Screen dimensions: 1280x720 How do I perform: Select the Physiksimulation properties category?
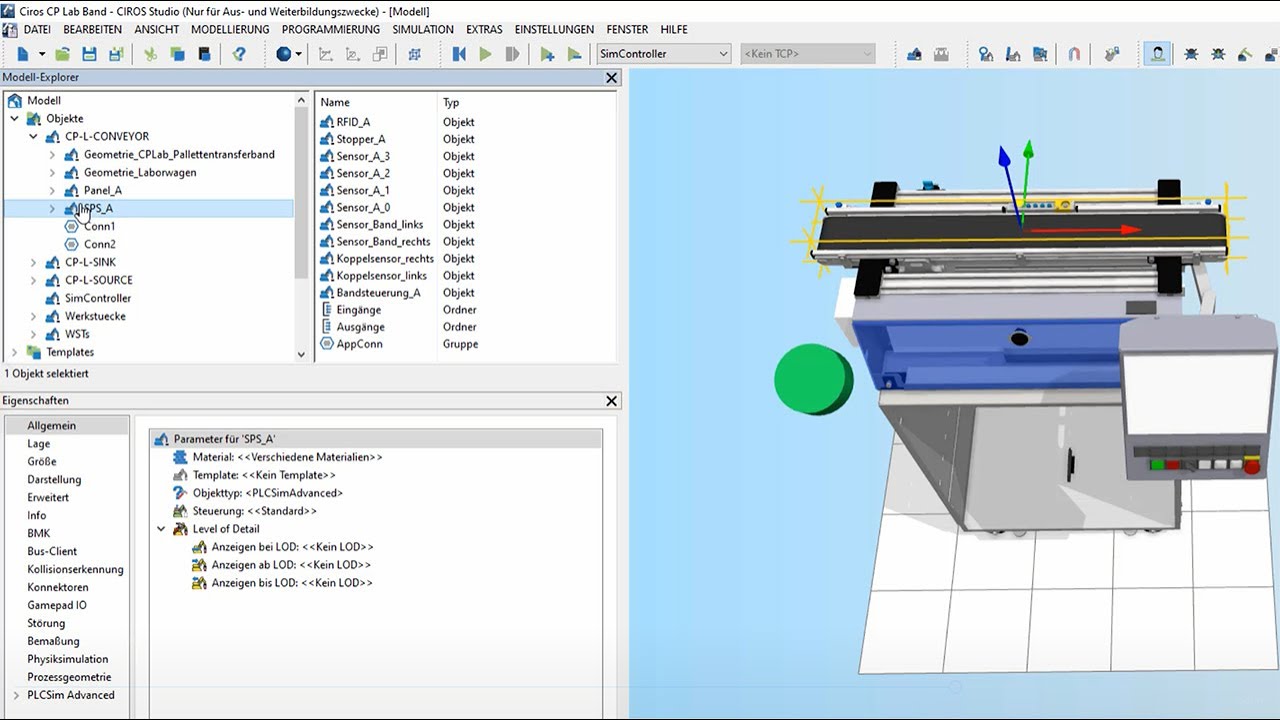(68, 659)
